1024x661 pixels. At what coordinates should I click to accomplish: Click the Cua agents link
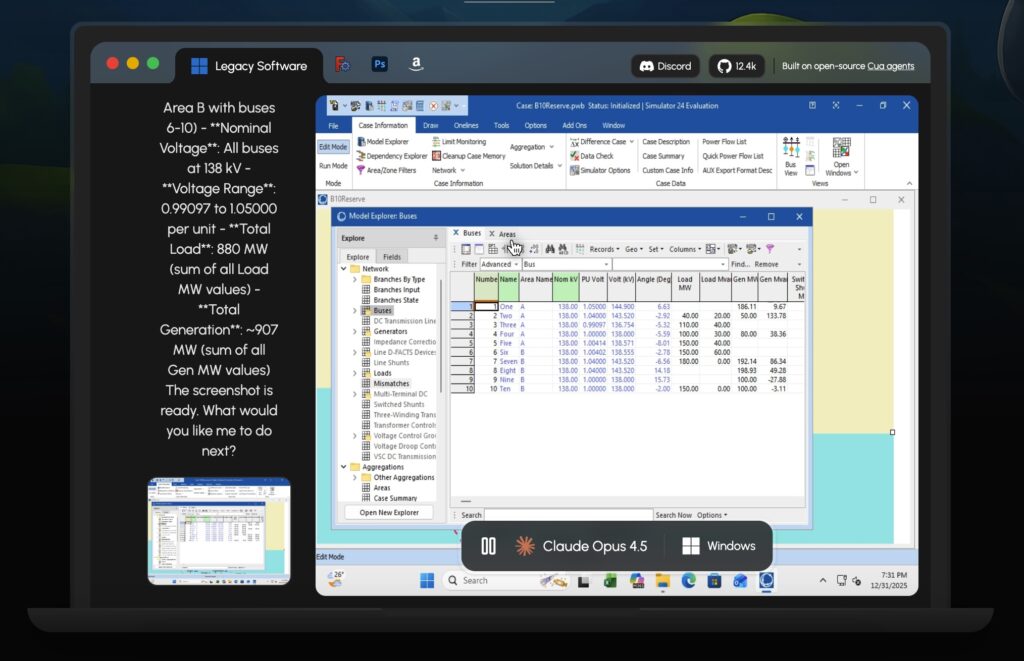pyautogui.click(x=890, y=66)
